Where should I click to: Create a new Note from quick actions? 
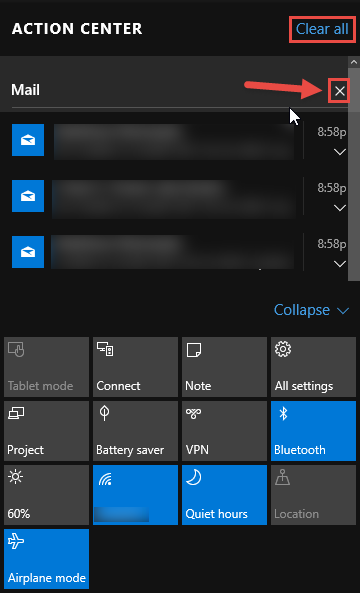[x=224, y=367]
